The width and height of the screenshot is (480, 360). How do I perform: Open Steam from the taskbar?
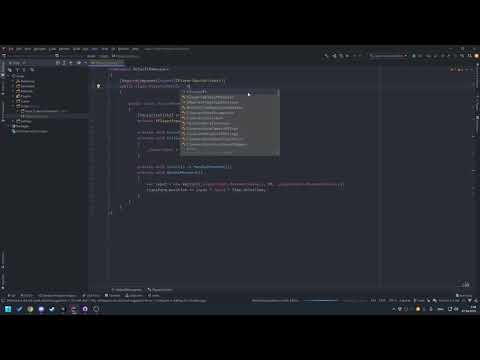[x=52, y=309]
